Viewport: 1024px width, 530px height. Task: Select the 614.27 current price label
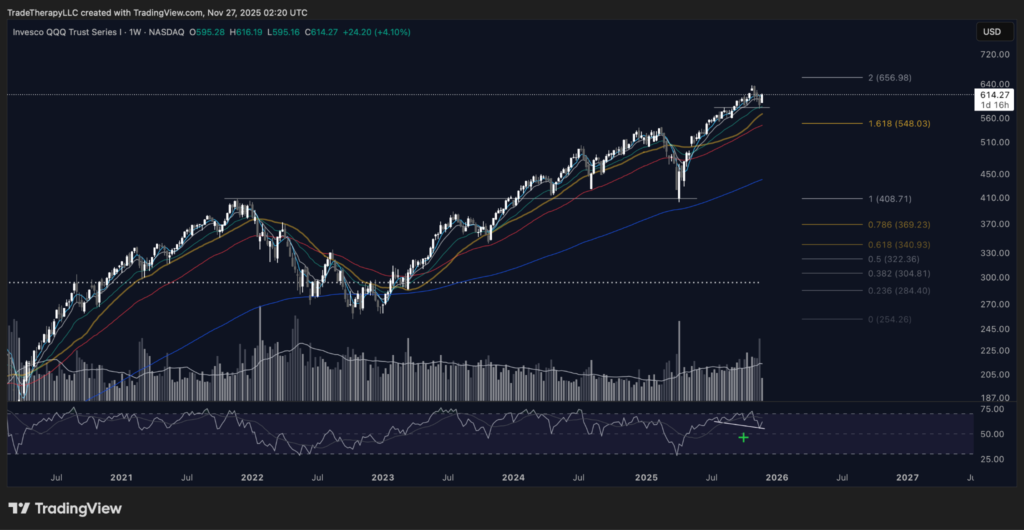990,95
